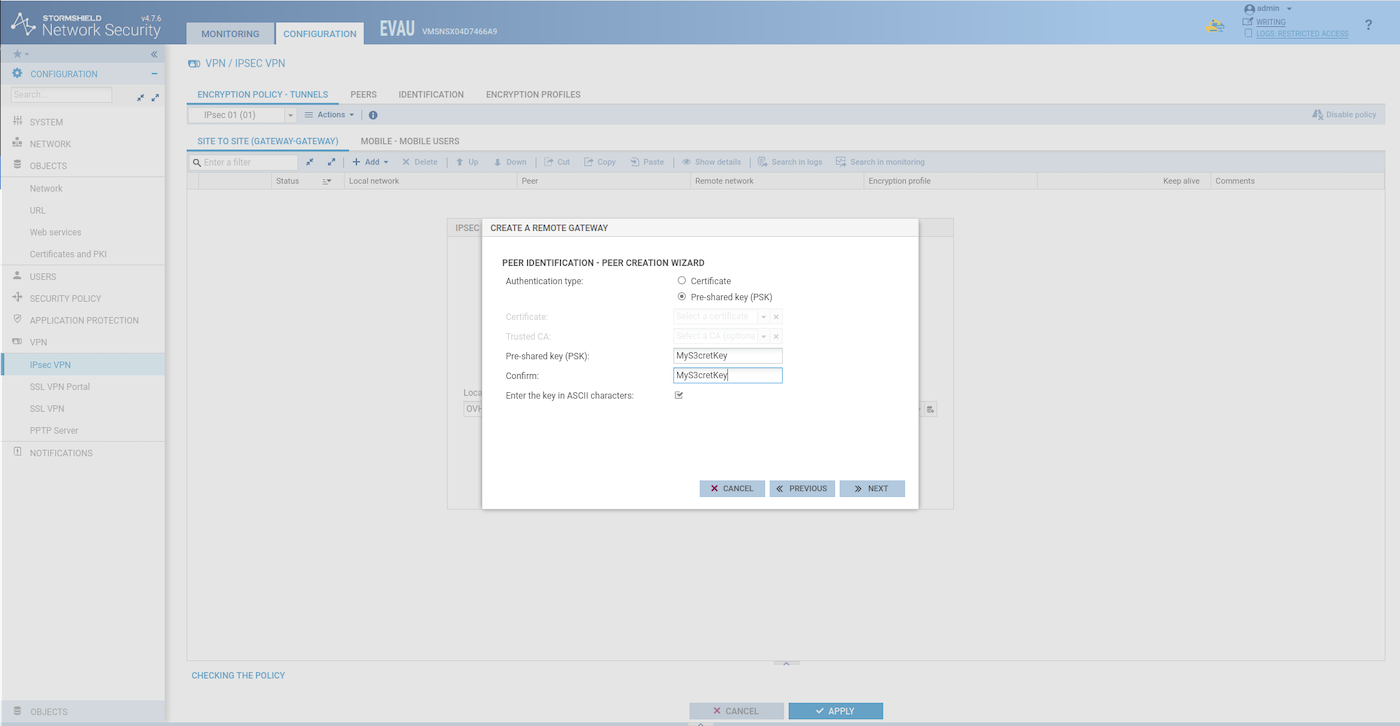The image size is (1400, 726).
Task: Click the Previous button in wizard
Action: [802, 489]
